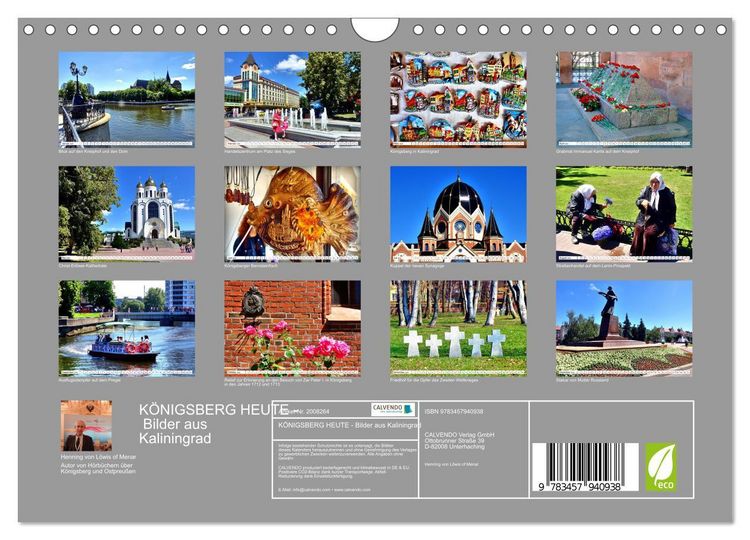The image size is (750, 540).
Task: Click 'Autor von Hörbüchern über' description line
Action: pyautogui.click(x=97, y=465)
